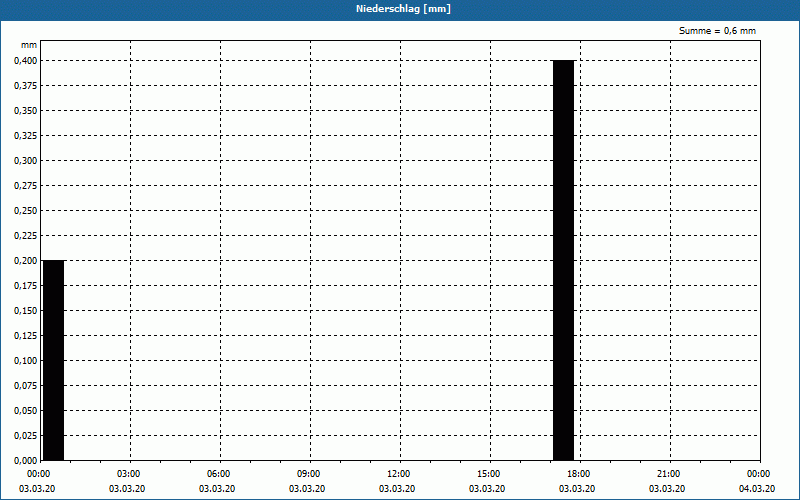The image size is (800, 500).
Task: Click the 04.03.20 date label
Action: point(757,489)
